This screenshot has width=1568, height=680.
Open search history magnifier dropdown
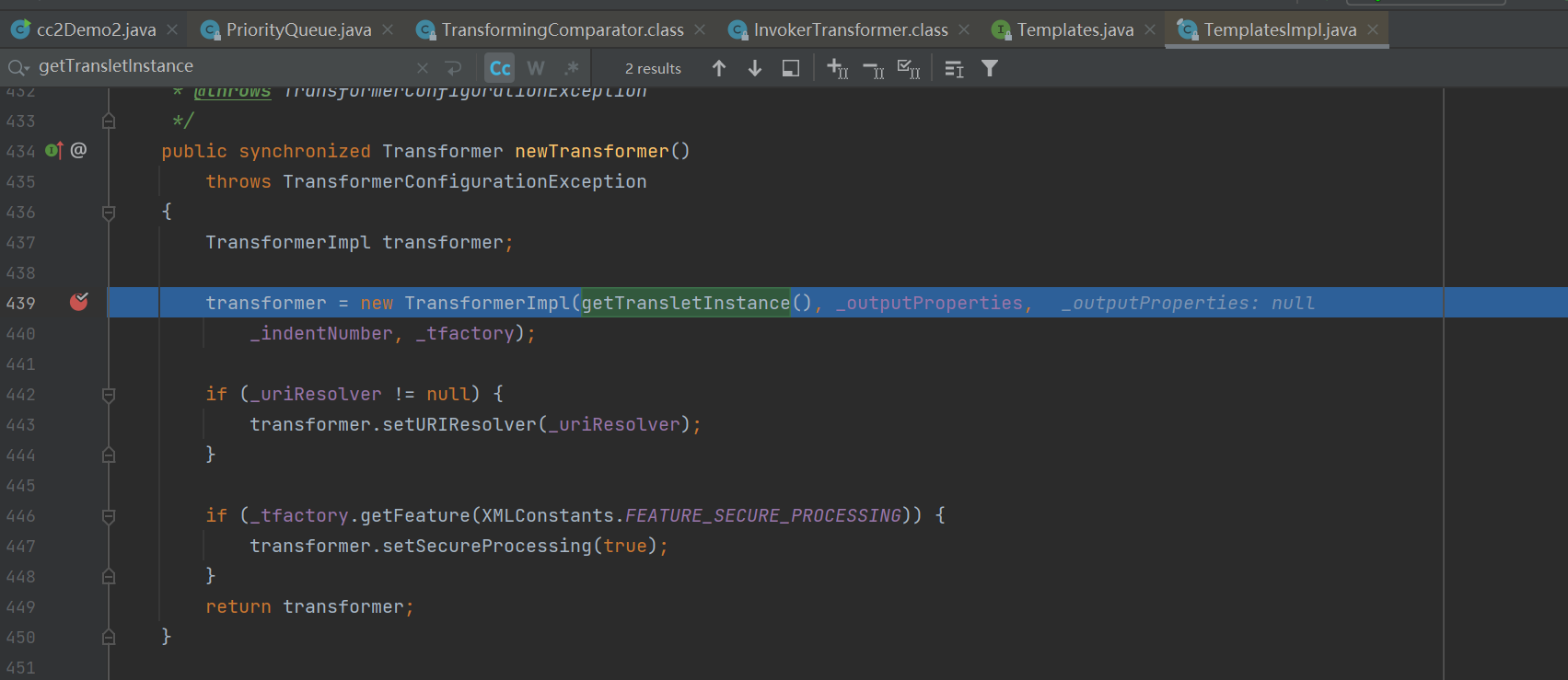(18, 67)
